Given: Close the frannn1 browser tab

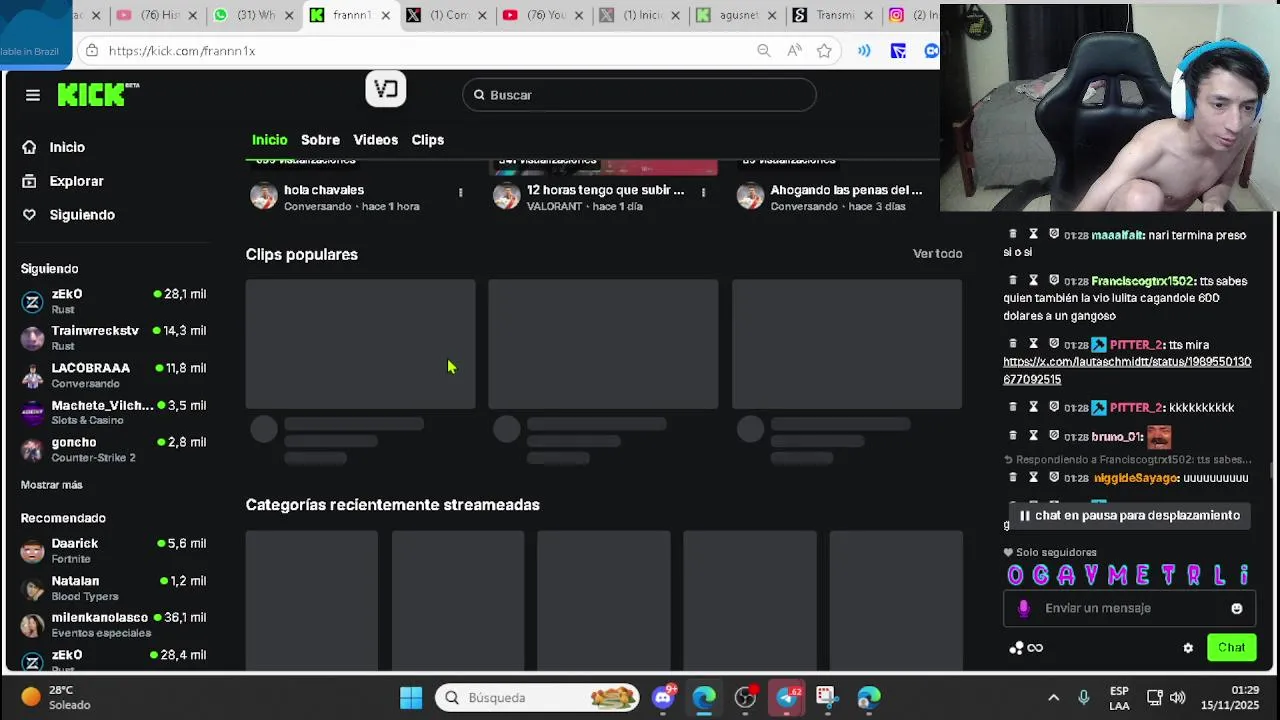Looking at the screenshot, I should coord(387,15).
